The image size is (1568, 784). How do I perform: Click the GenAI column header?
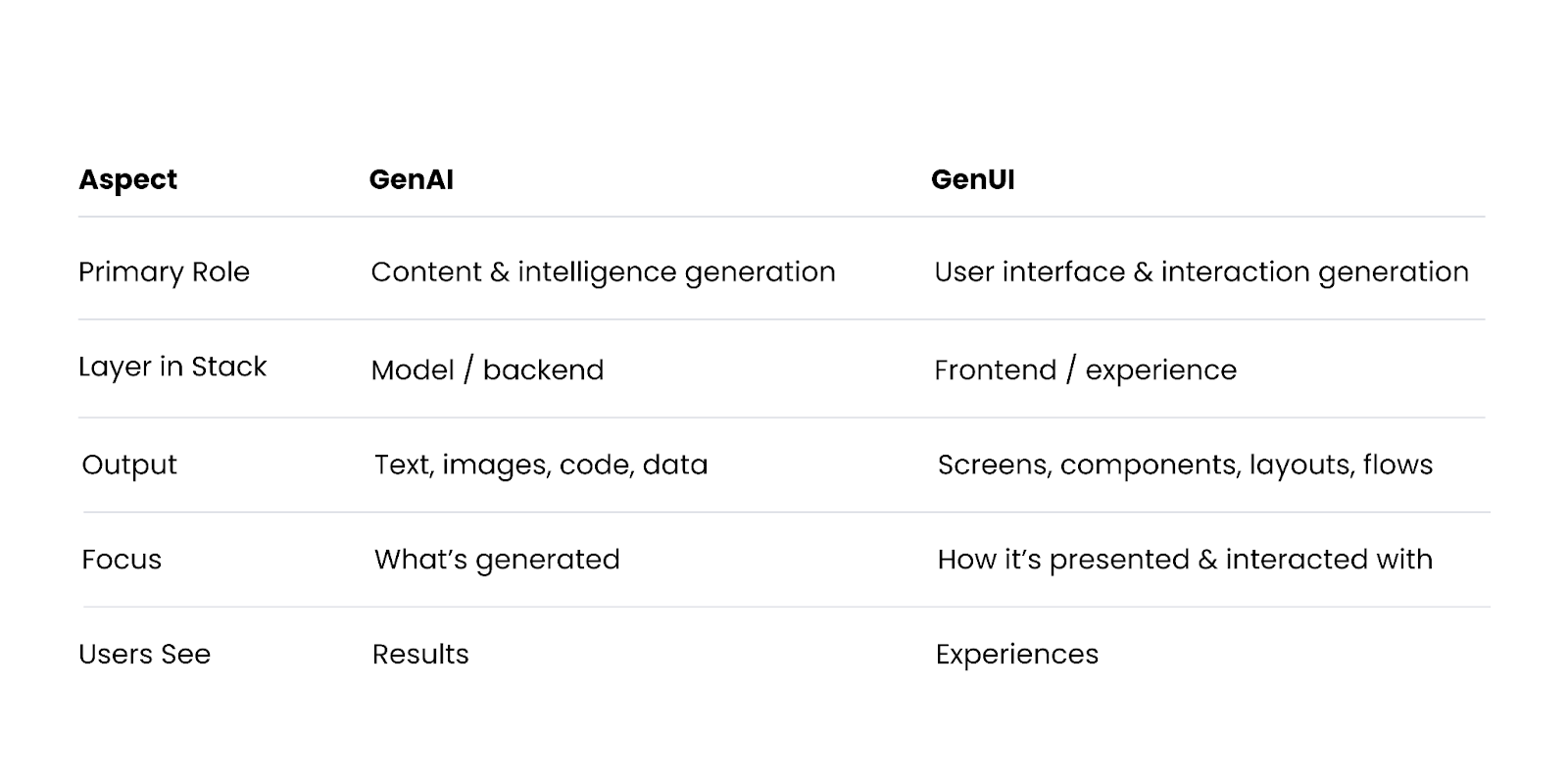411,179
